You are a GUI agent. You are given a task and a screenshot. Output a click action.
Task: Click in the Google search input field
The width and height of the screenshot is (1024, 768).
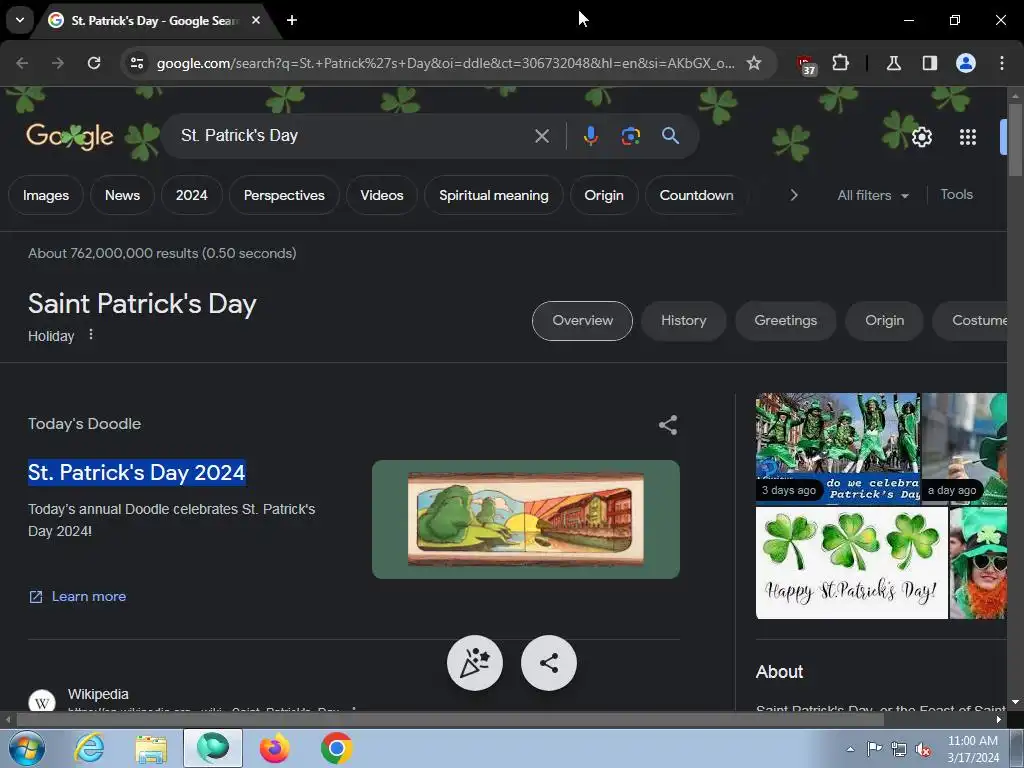tap(353, 136)
